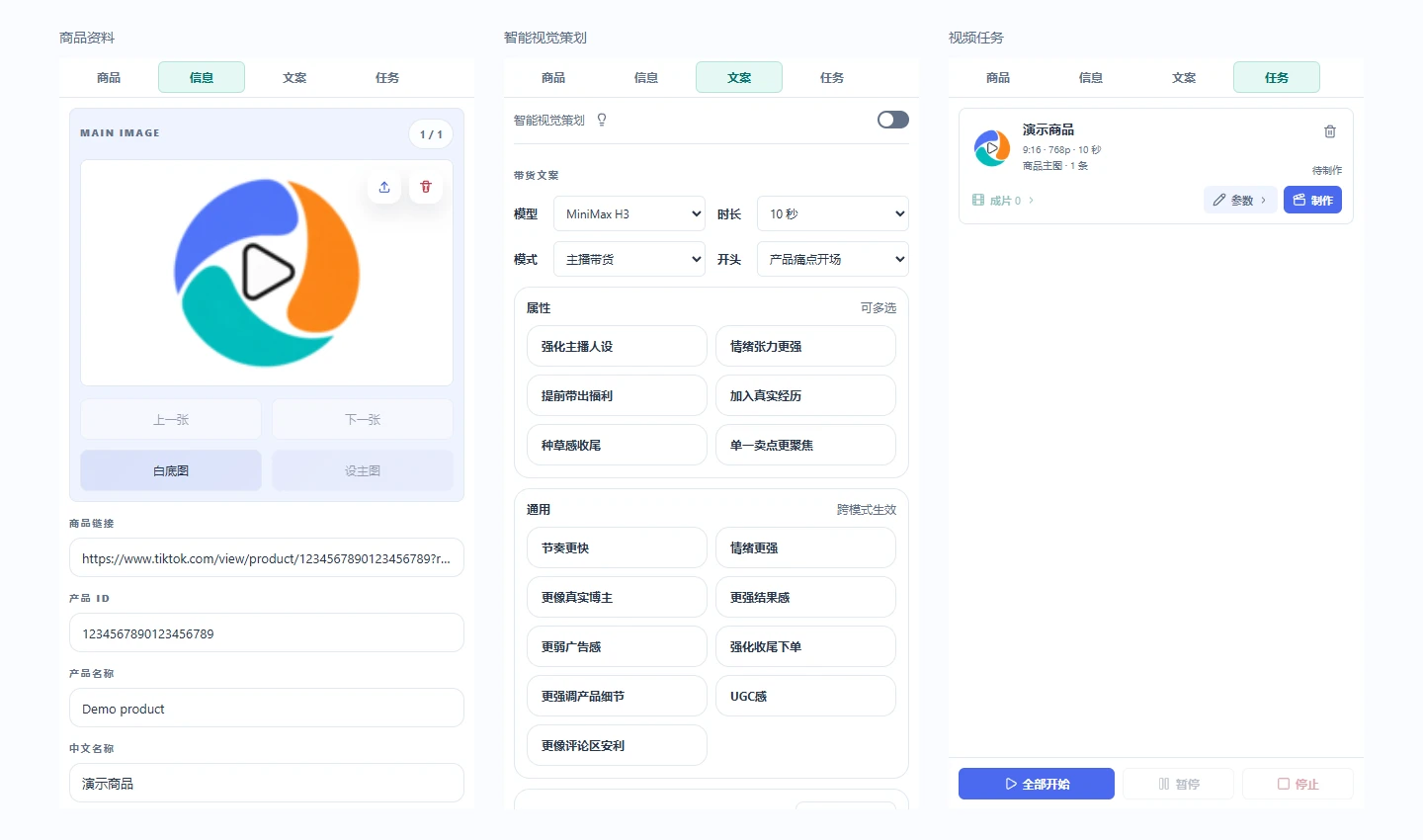Toggle the UGC感 option
Viewport: 1423px width, 840px height.
point(805,696)
